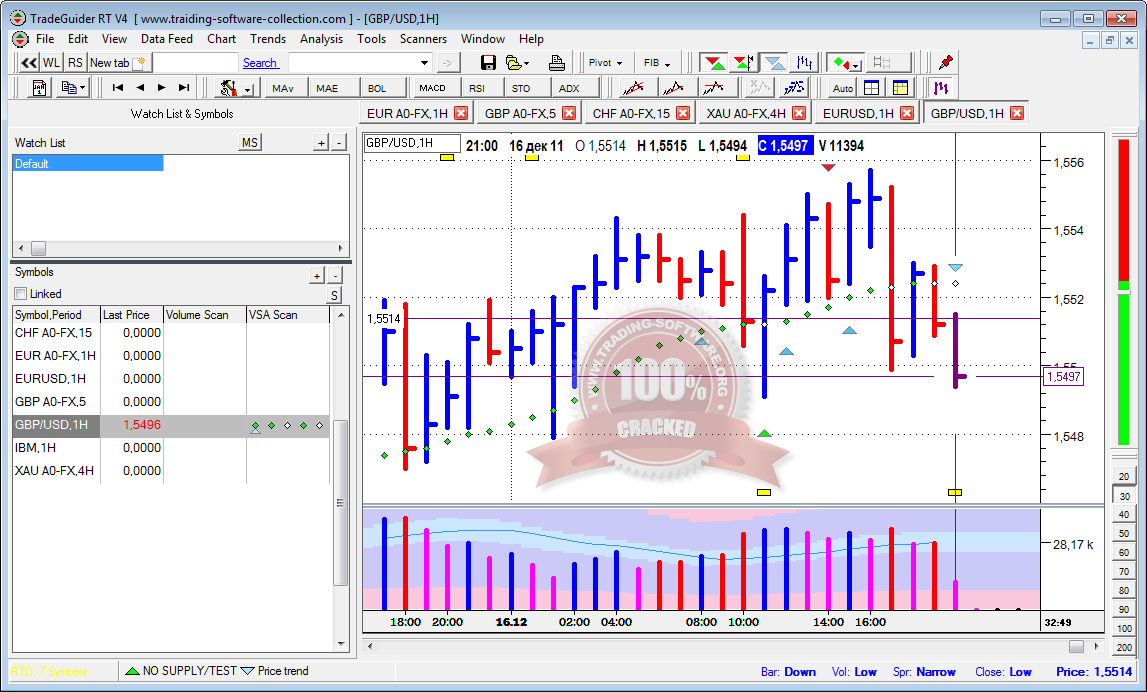This screenshot has width=1147, height=692.
Task: Click the printer icon in toolbar
Action: point(557,63)
